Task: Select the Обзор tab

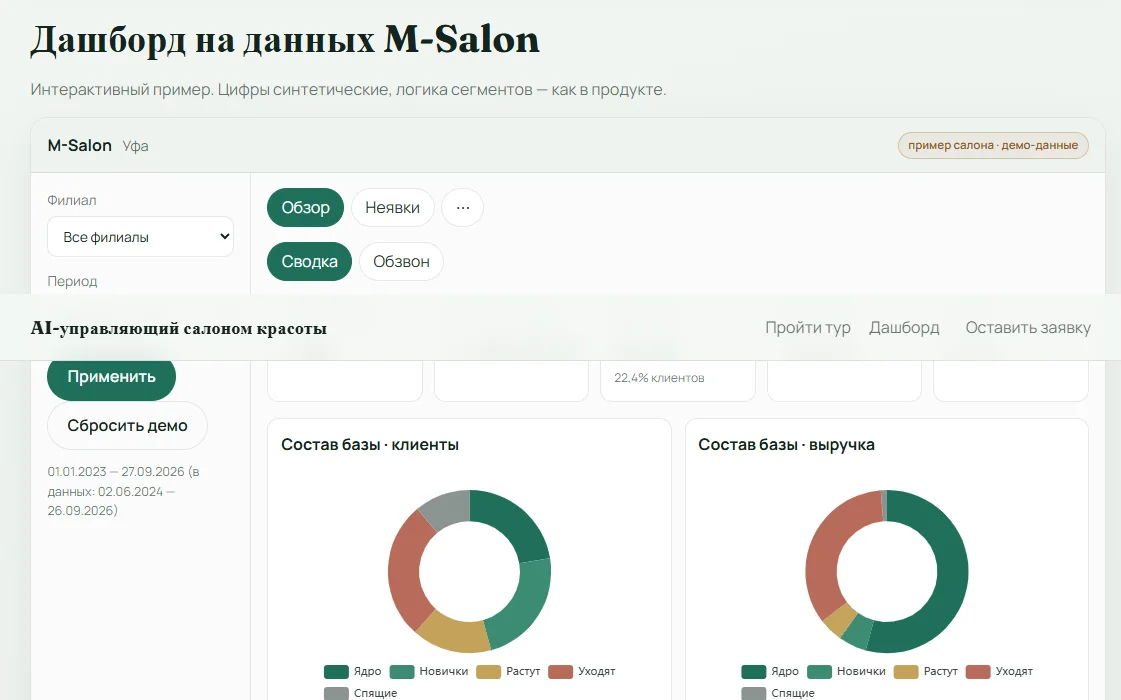Action: [305, 207]
